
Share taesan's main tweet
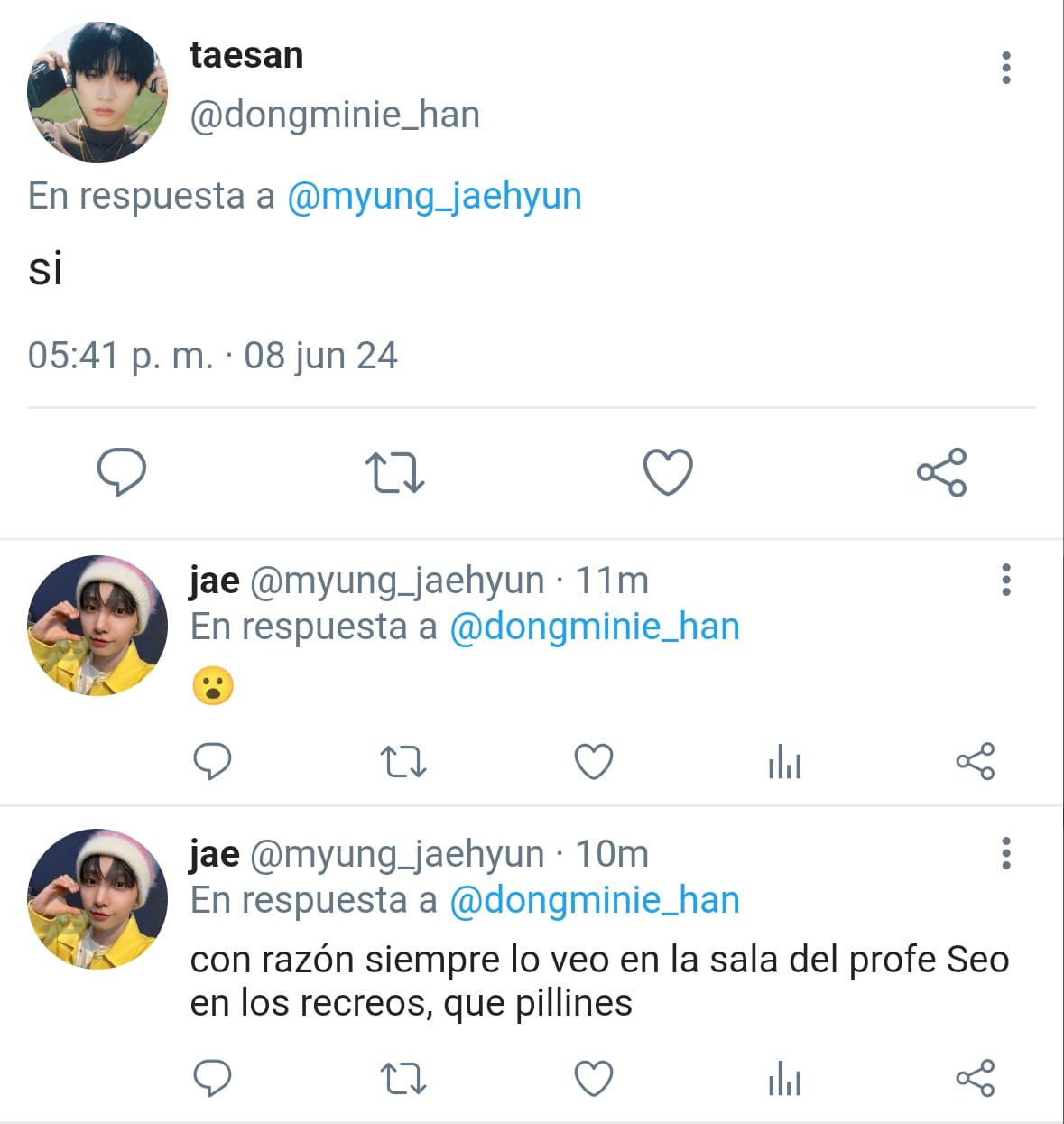pyautogui.click(x=942, y=472)
